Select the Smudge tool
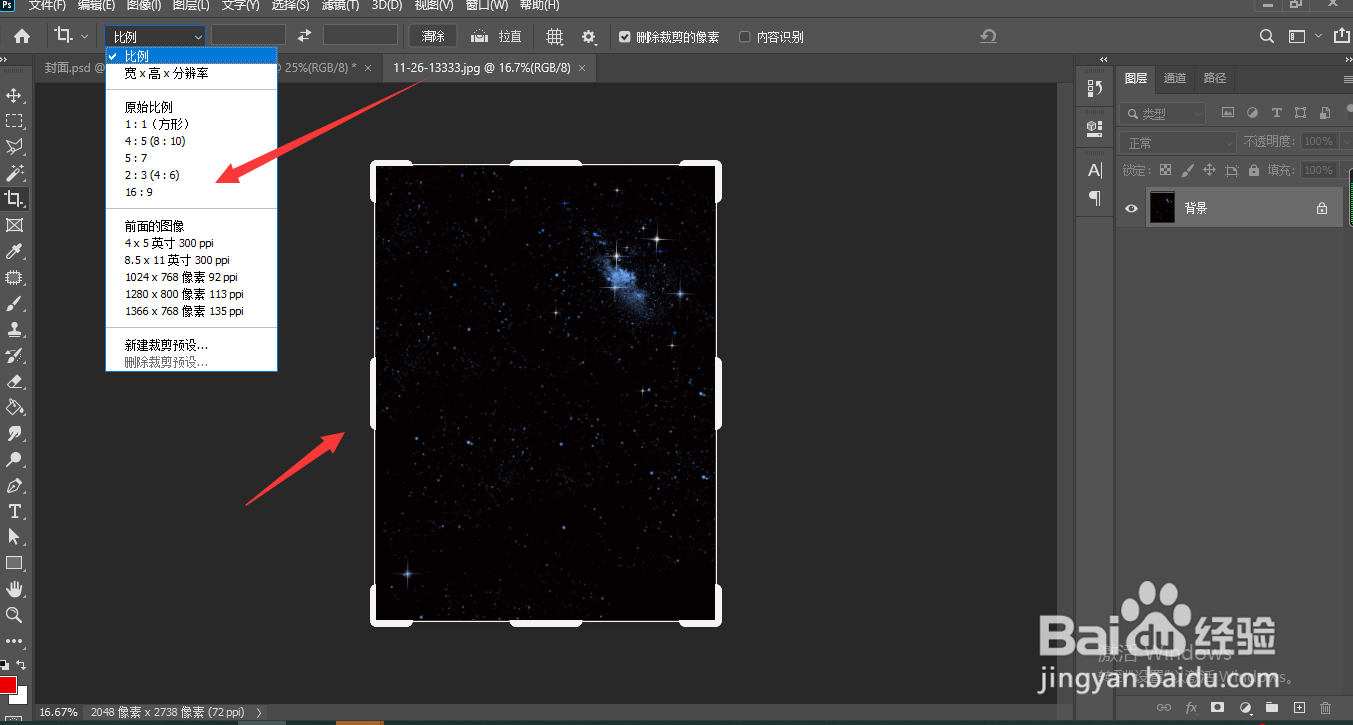The height and width of the screenshot is (725, 1353). click(x=14, y=433)
